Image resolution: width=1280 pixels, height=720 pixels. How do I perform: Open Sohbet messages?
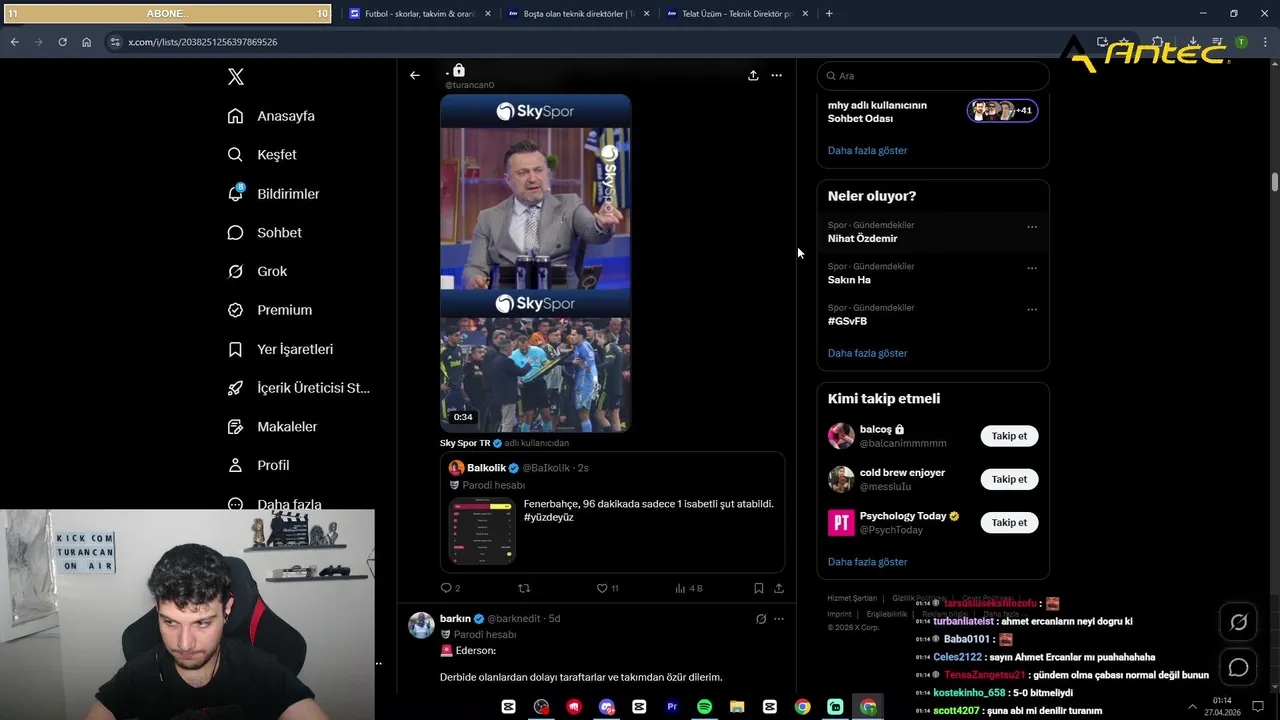click(264, 232)
